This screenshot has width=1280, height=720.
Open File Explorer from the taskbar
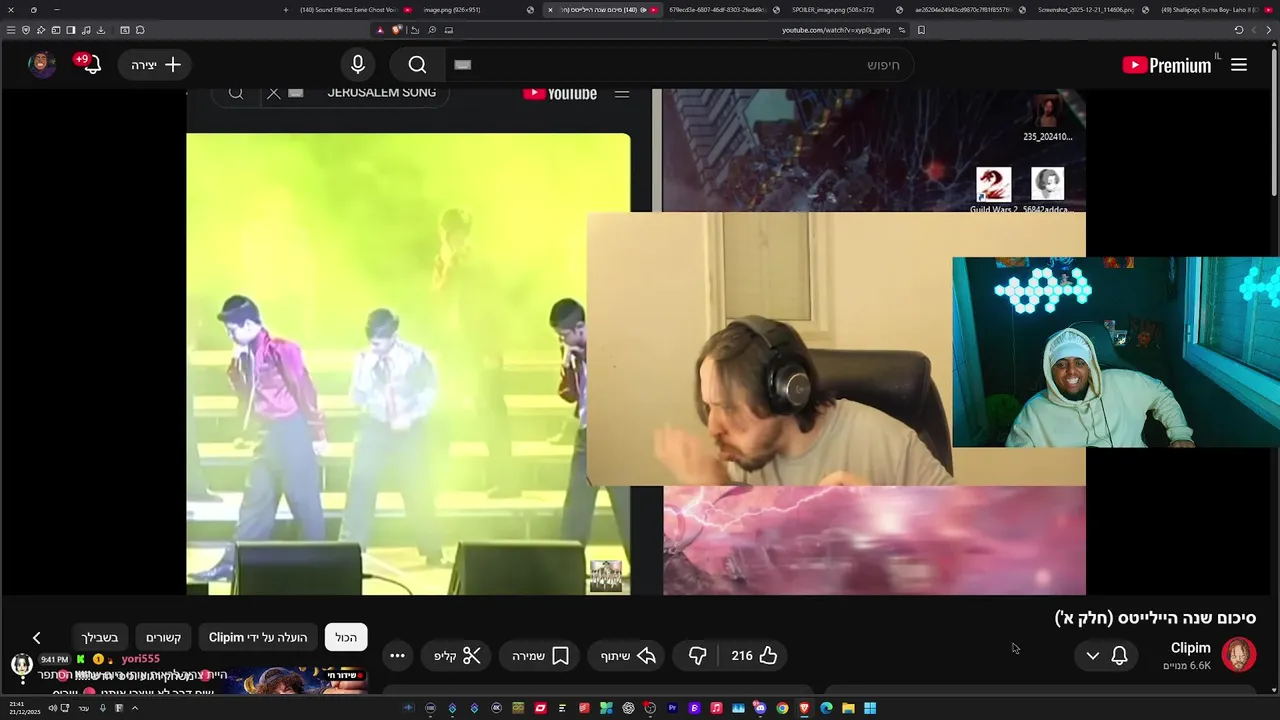tap(848, 708)
